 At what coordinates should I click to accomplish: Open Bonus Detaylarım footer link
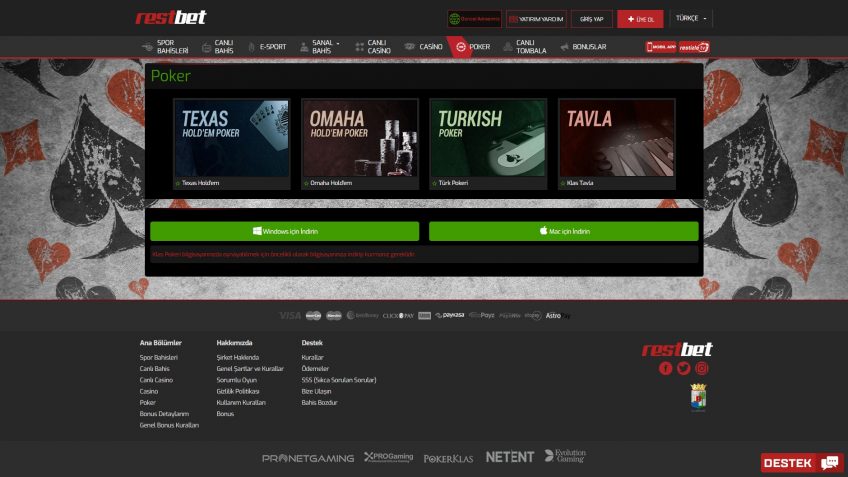tap(164, 414)
